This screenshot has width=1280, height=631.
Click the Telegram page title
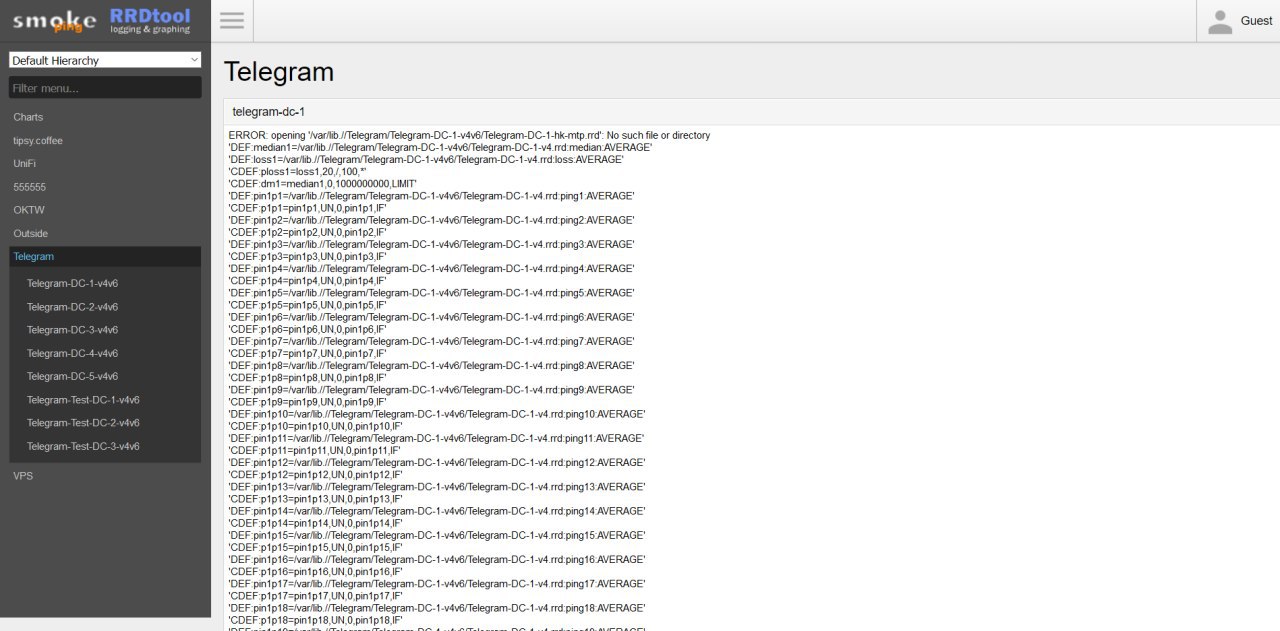279,72
